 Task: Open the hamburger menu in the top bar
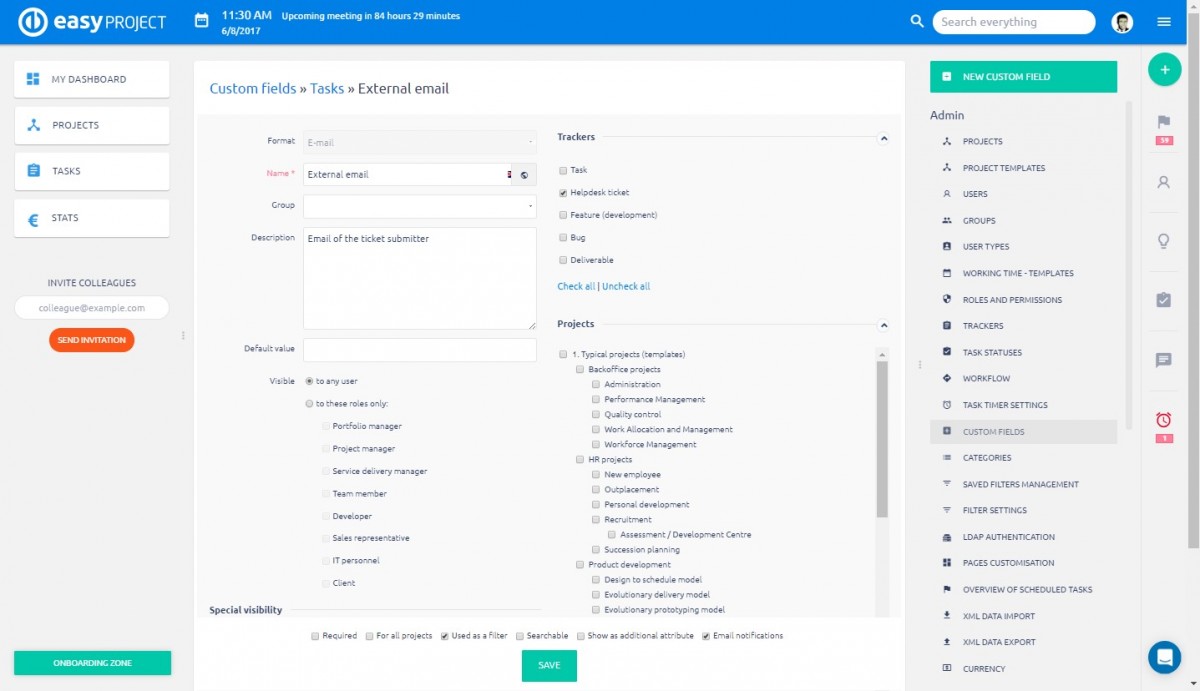pos(1164,21)
